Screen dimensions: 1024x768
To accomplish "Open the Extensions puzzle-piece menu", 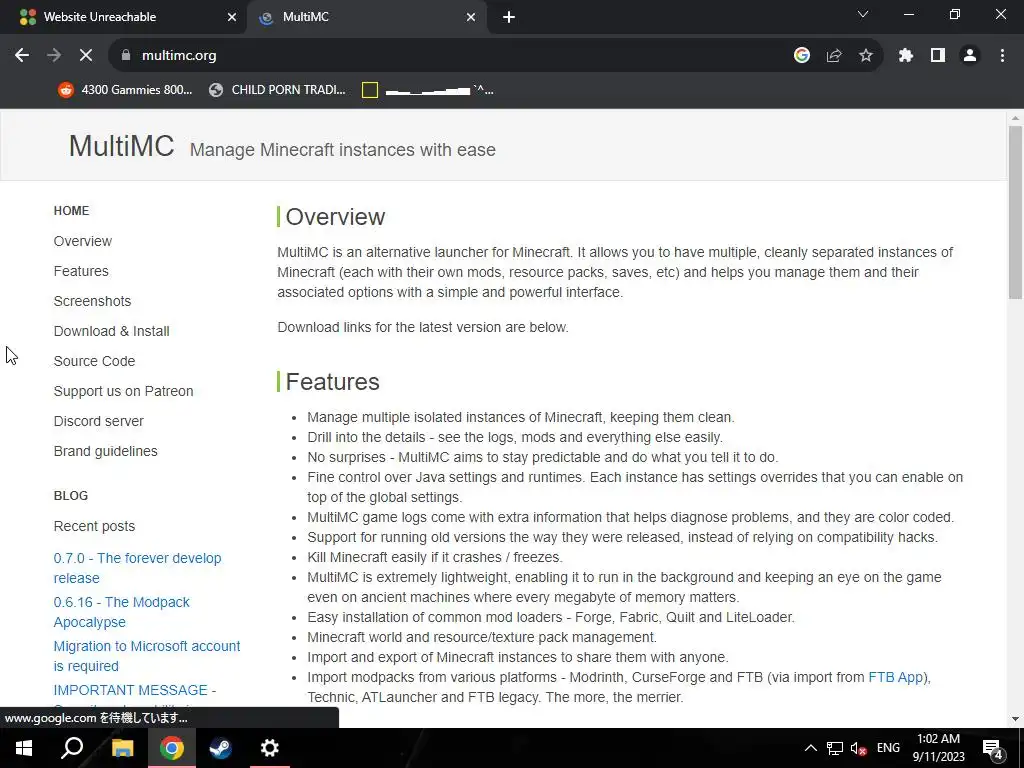I will click(905, 56).
